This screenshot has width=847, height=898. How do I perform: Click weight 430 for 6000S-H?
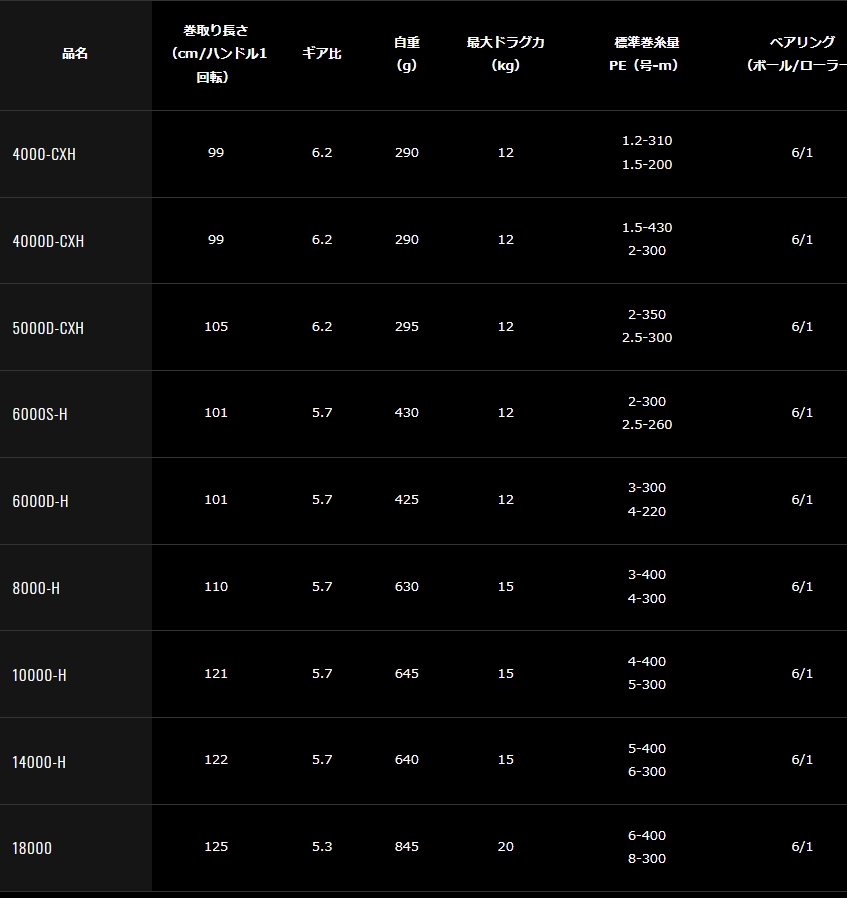407,412
